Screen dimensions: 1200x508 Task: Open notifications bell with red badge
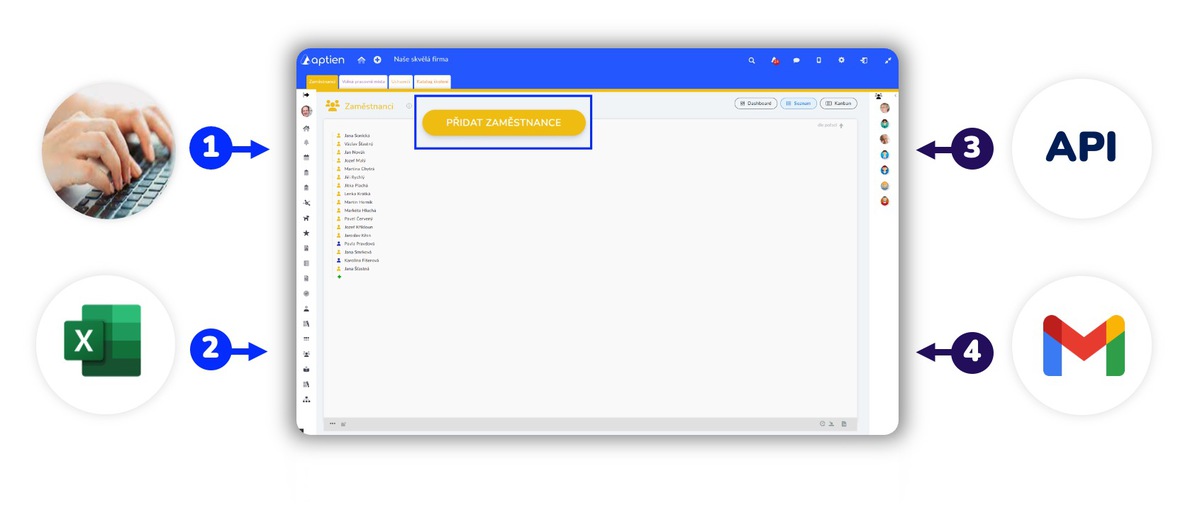coord(775,60)
